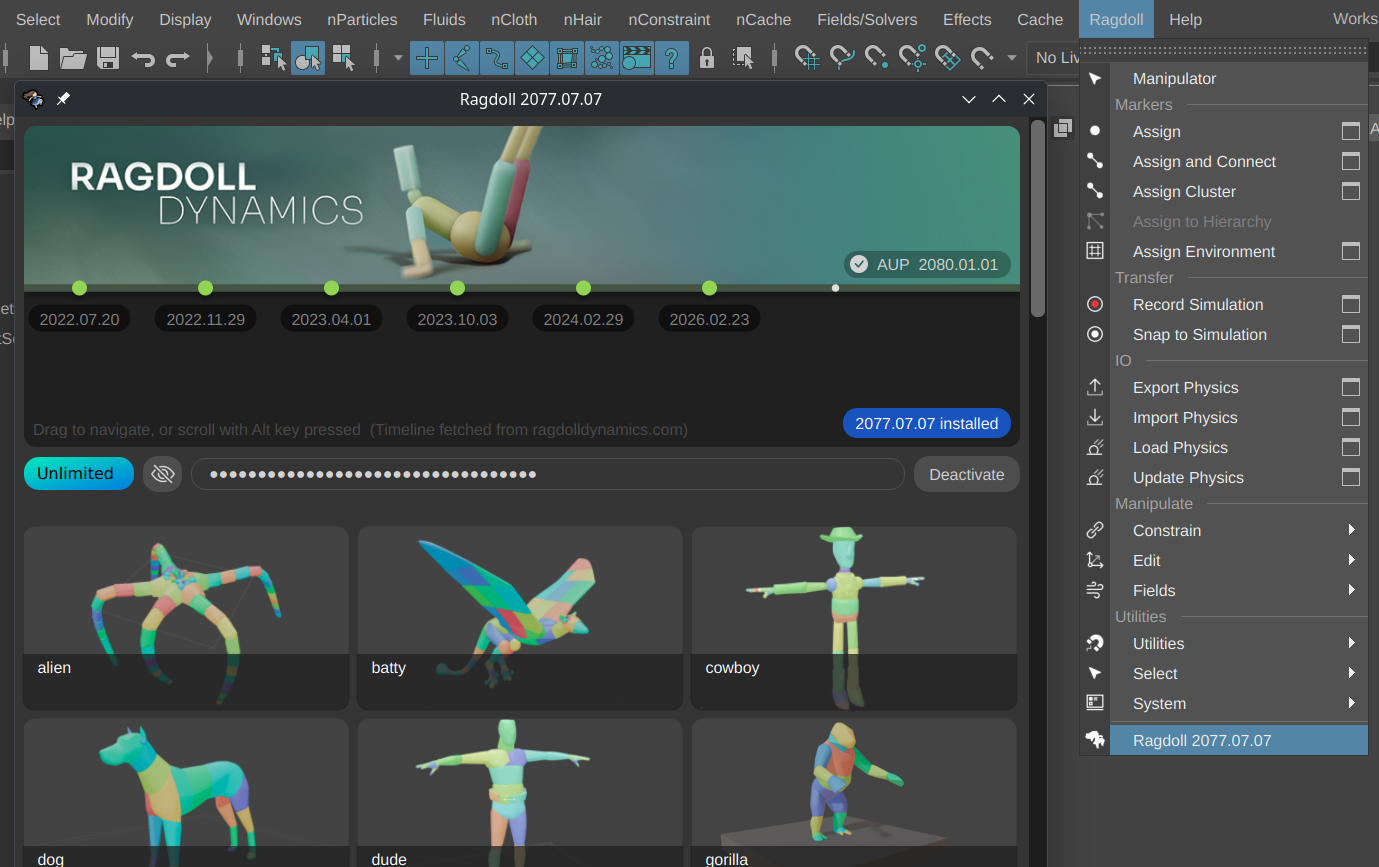This screenshot has width=1379, height=867.
Task: Click the Deactivate button
Action: pos(967,474)
